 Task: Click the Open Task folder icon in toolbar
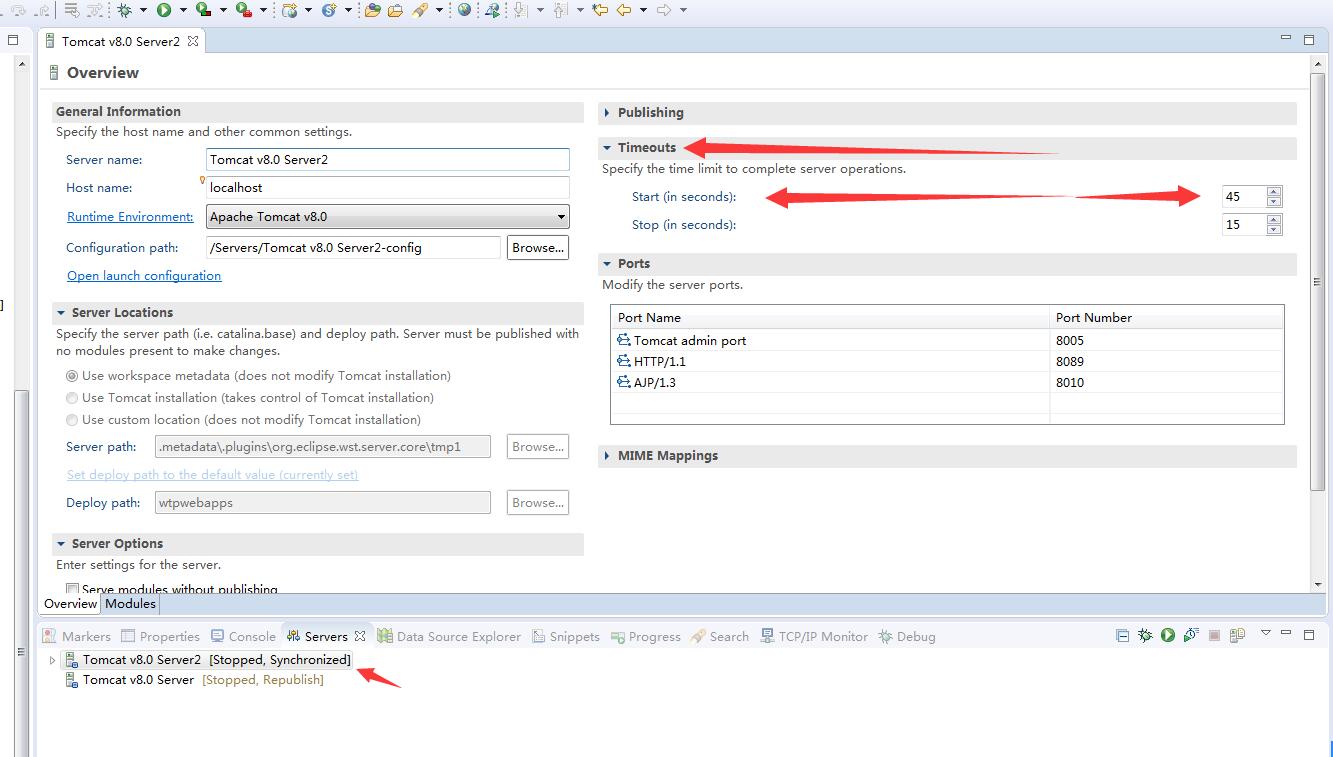pos(395,10)
